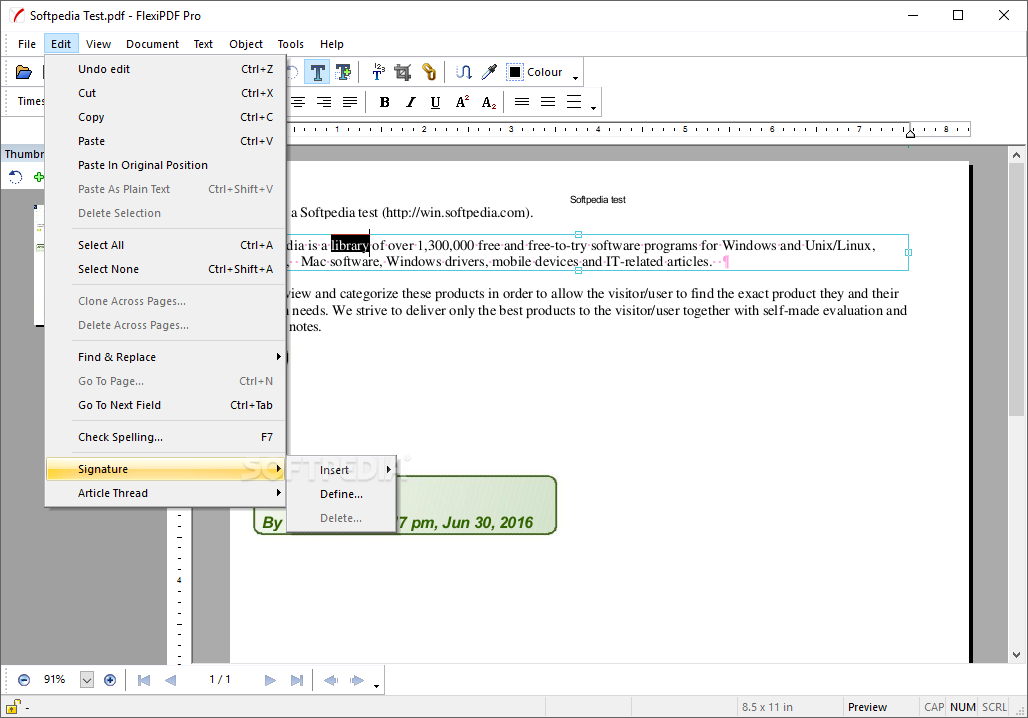Choose Go To Next Field
This screenshot has height=718, width=1028.
(x=165, y=405)
